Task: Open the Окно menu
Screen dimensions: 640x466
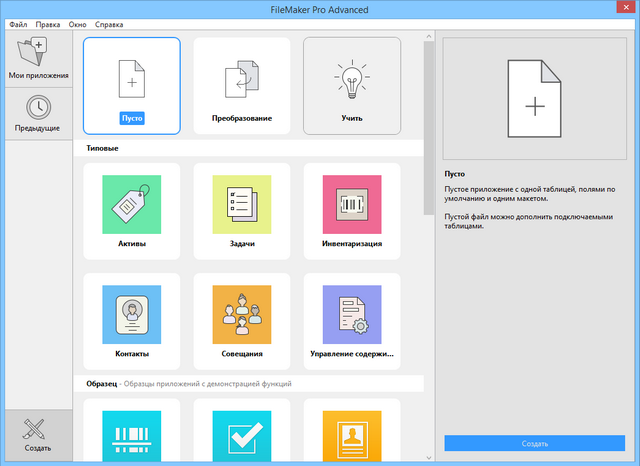Action: tap(79, 23)
